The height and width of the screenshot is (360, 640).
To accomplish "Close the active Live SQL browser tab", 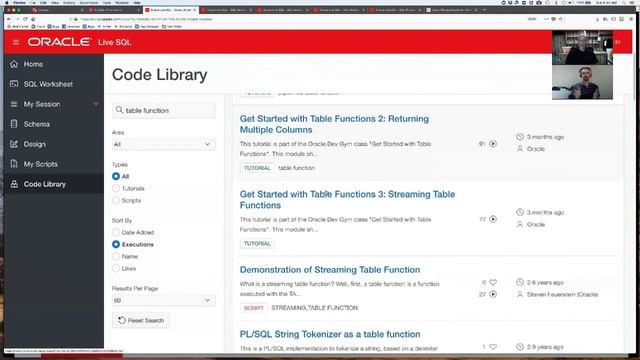I will (194, 10).
